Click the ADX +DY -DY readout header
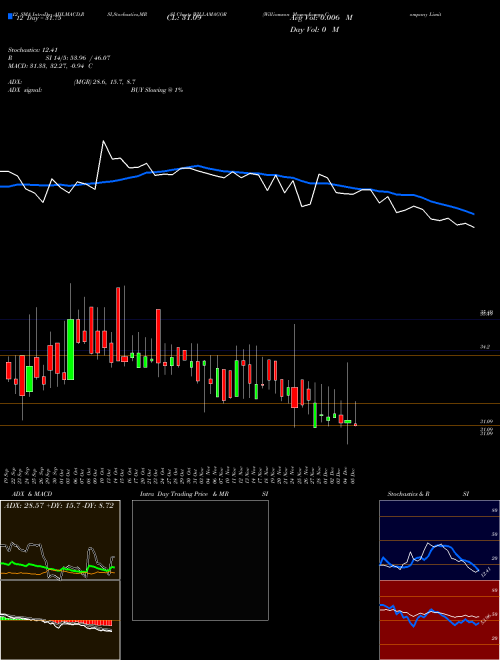The height and width of the screenshot is (660, 500). 59,506
